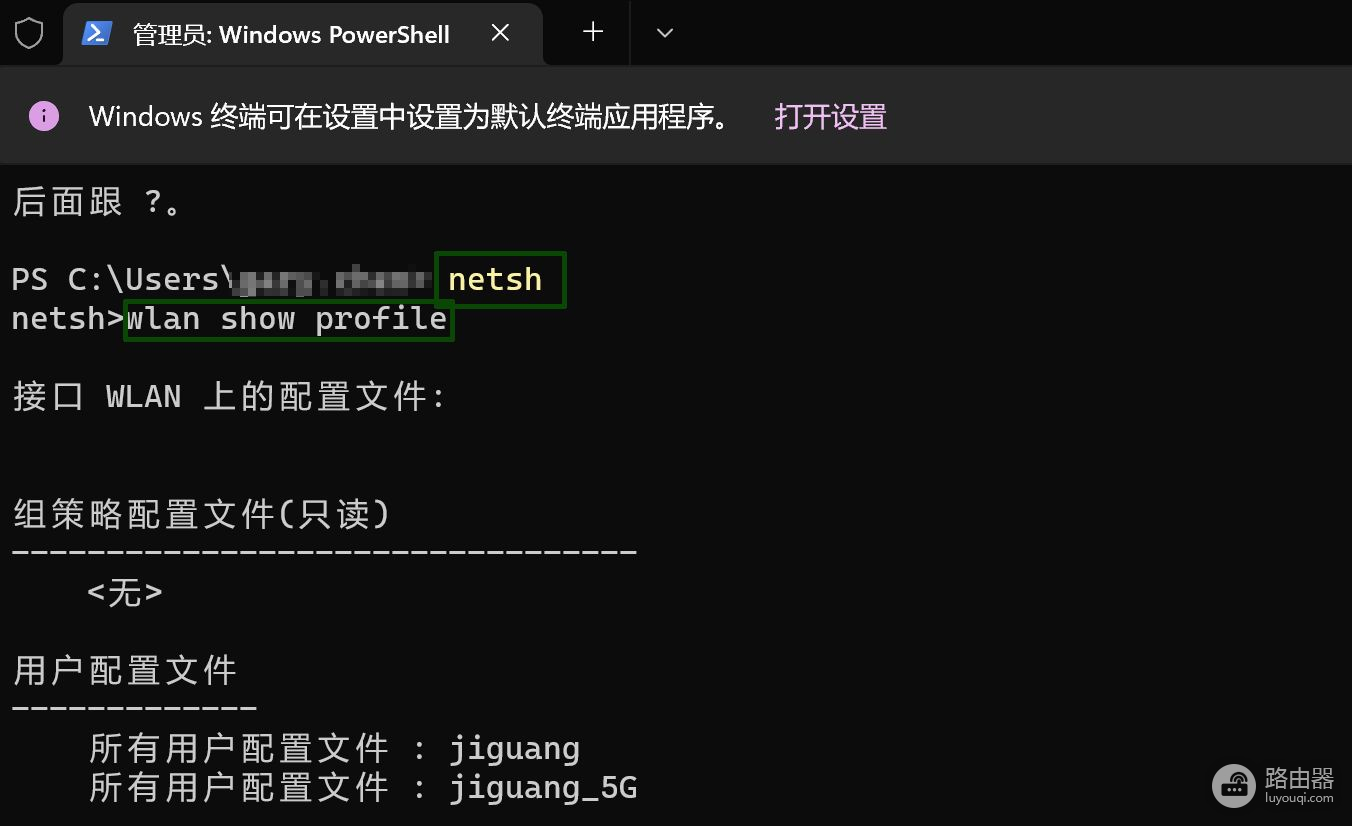Click the wlan show profile command text
The height and width of the screenshot is (826, 1352).
(x=287, y=320)
